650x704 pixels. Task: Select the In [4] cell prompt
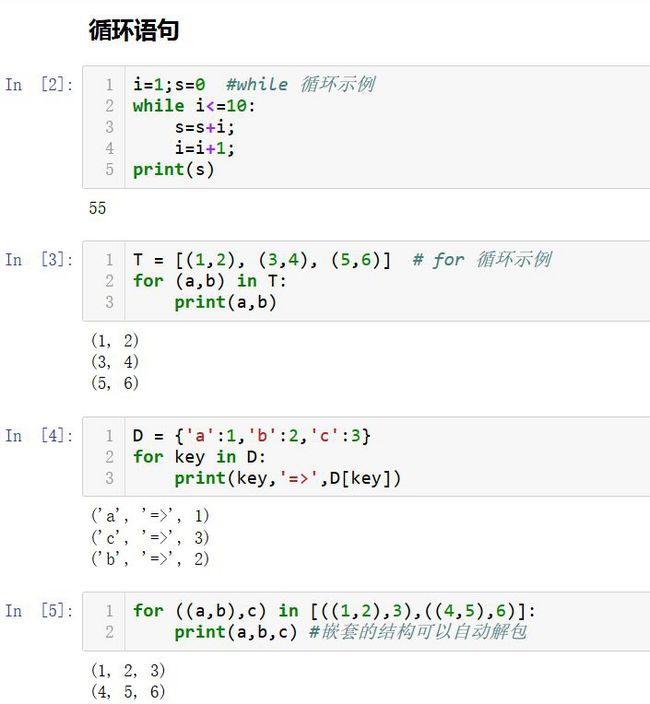39,436
